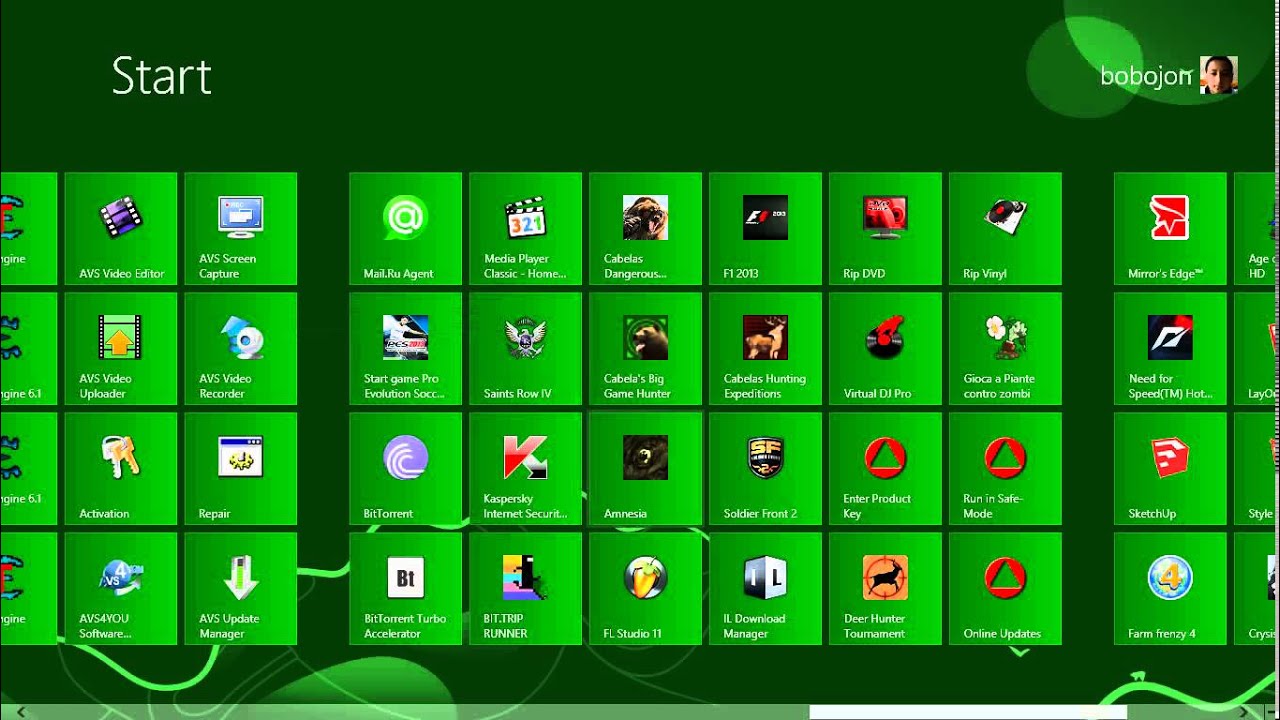
Task: Launch Media Player Classic tile
Action: pyautogui.click(x=526, y=229)
